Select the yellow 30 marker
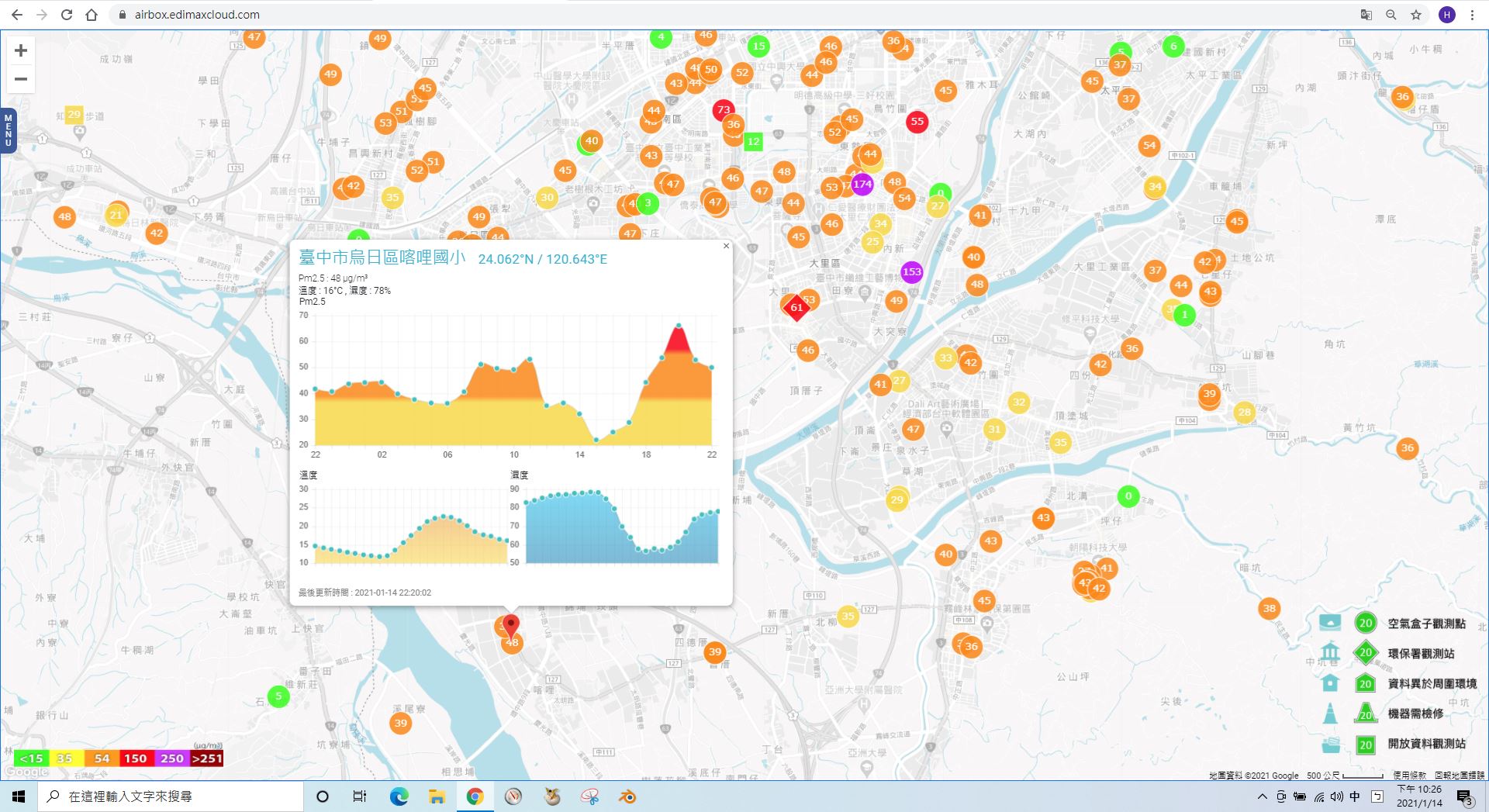This screenshot has height=812, width=1489. click(x=548, y=198)
